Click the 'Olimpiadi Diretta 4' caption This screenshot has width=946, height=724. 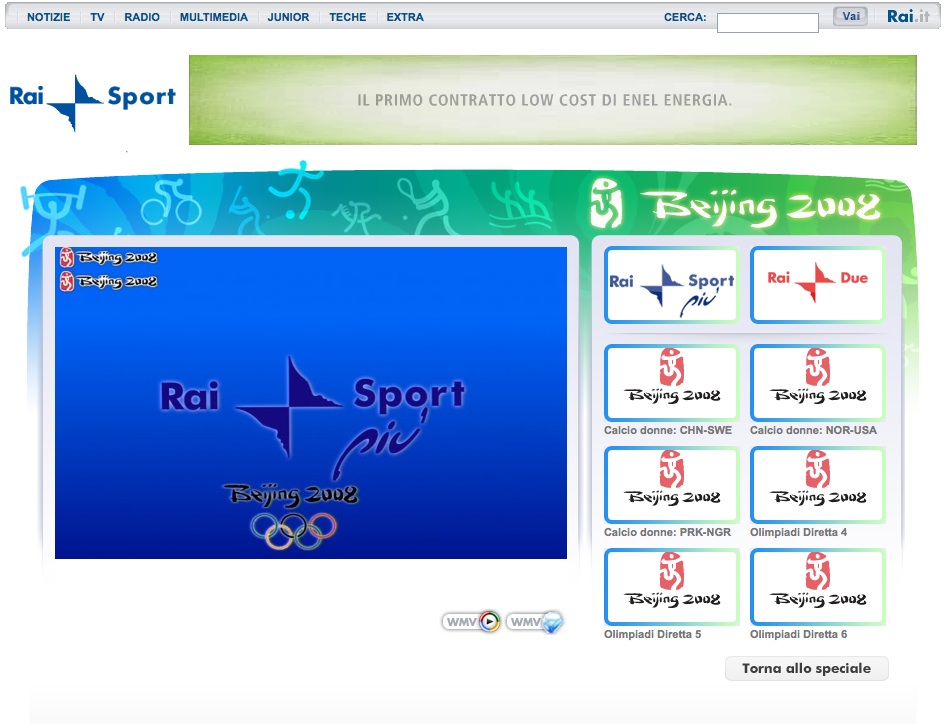tap(798, 532)
